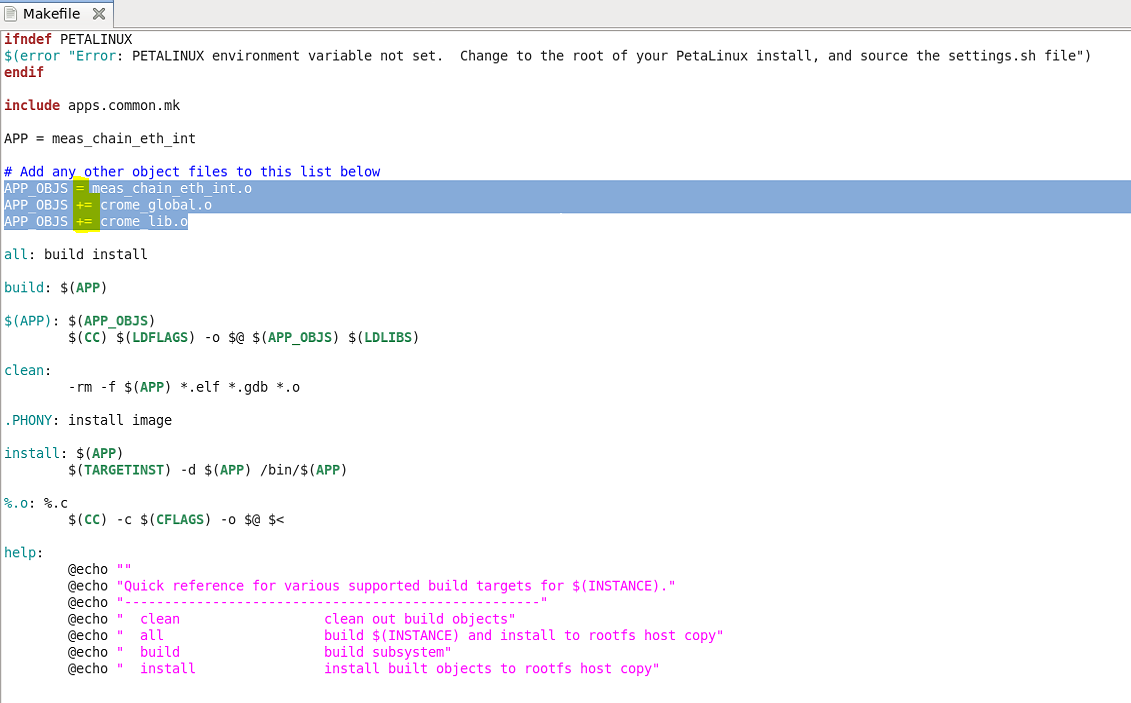This screenshot has width=1131, height=703.
Task: Place cursor on crome_lib.o text
Action: (x=144, y=221)
